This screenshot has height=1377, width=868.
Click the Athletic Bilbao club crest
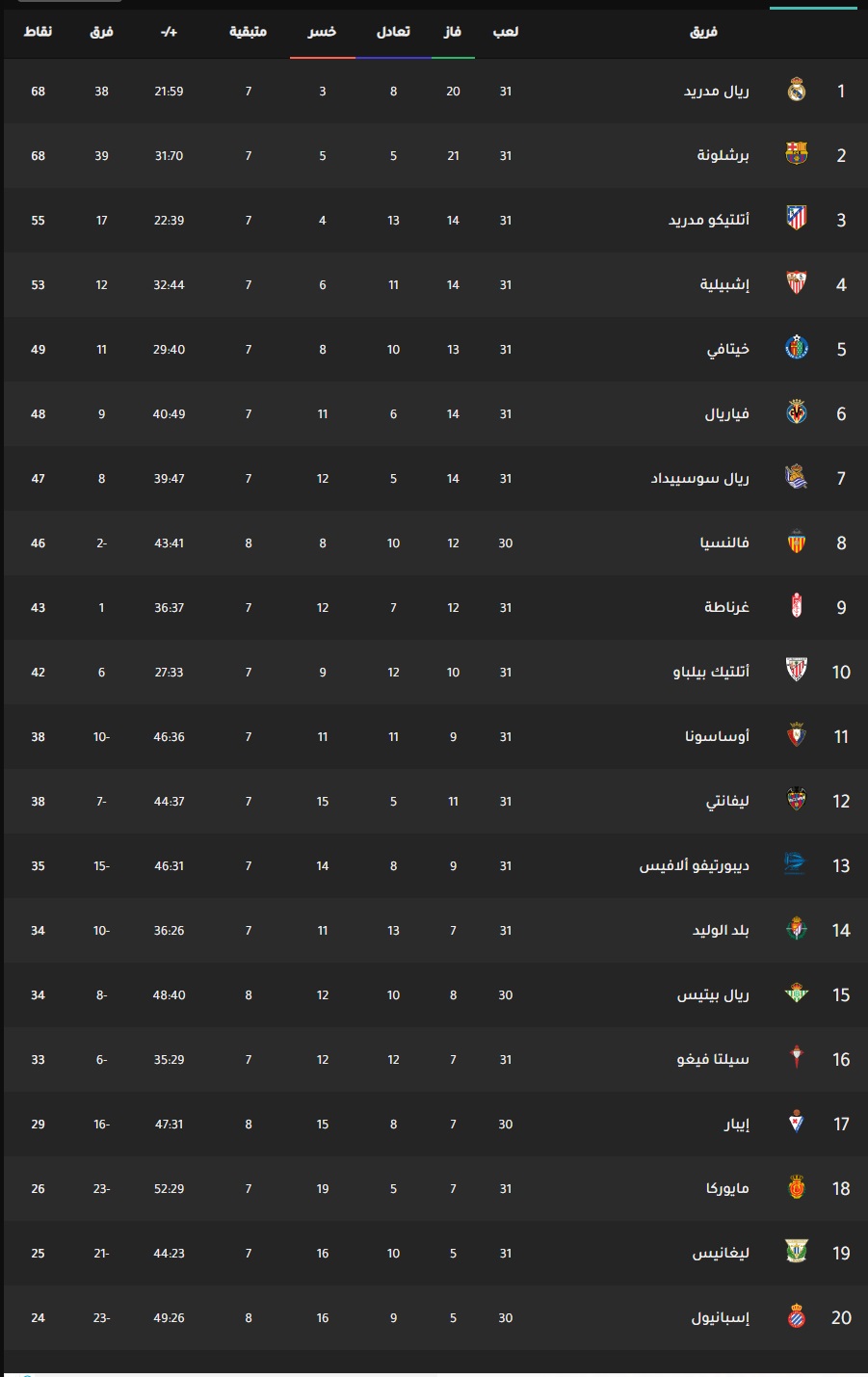coord(797,672)
